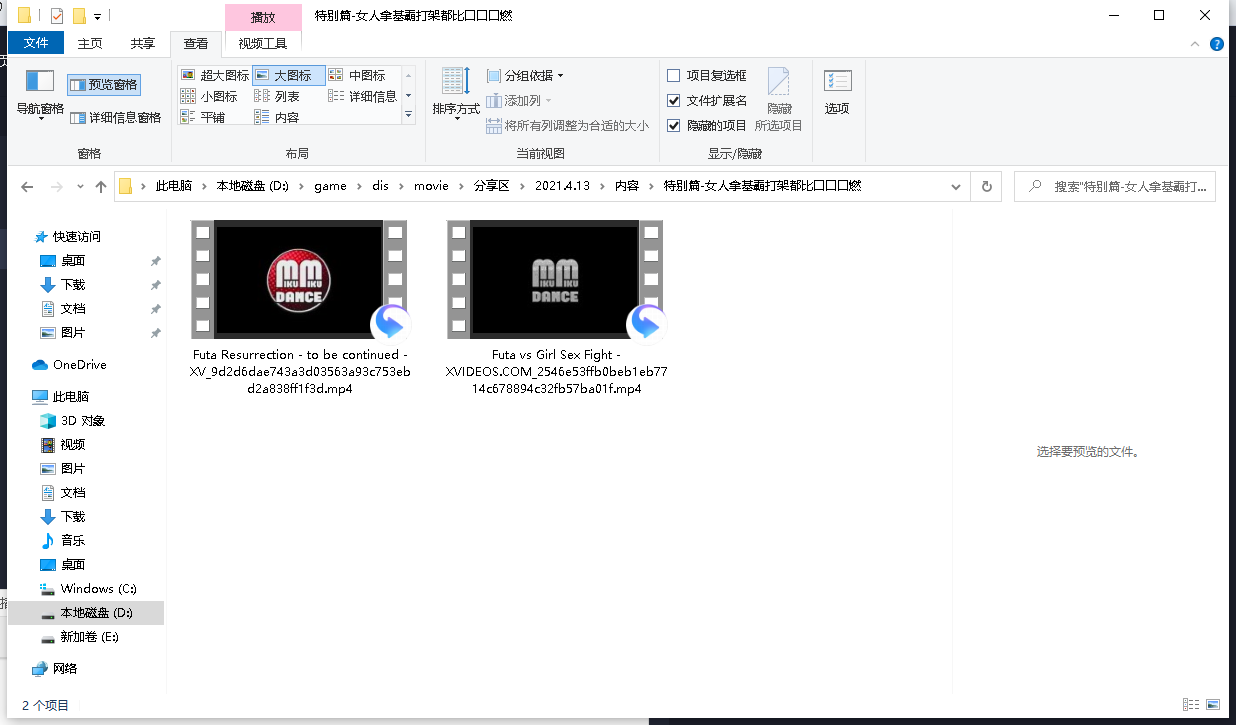
Task: Open pinned 文档 under quick access
Action: pyautogui.click(x=73, y=309)
